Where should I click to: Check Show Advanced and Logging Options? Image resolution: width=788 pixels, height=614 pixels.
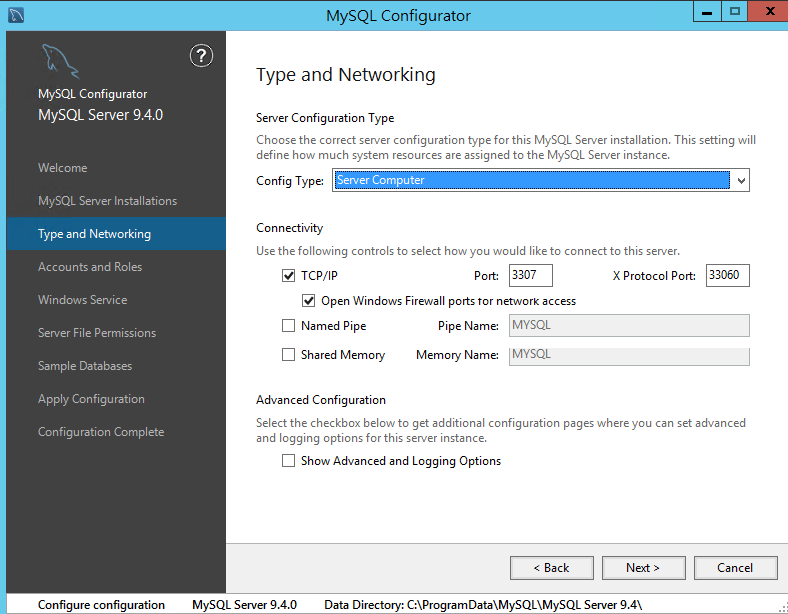[x=288, y=461]
